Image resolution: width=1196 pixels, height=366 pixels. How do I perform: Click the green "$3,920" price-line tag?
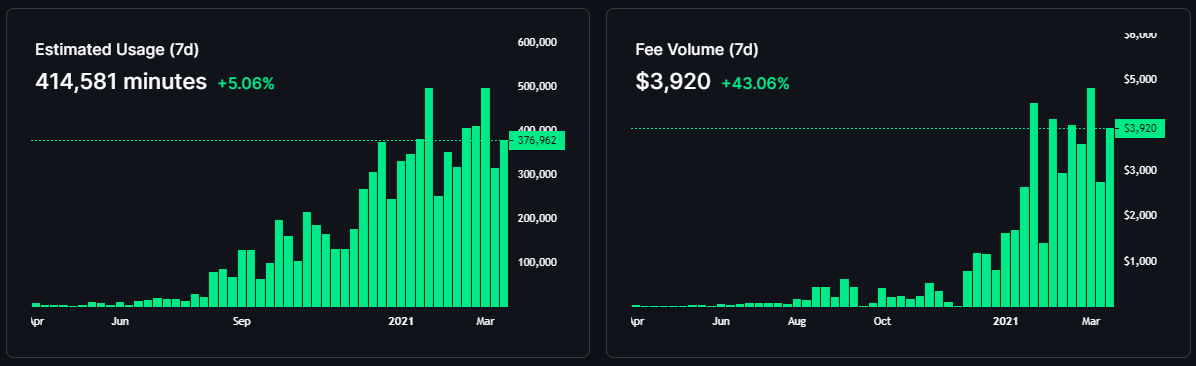coord(1140,128)
